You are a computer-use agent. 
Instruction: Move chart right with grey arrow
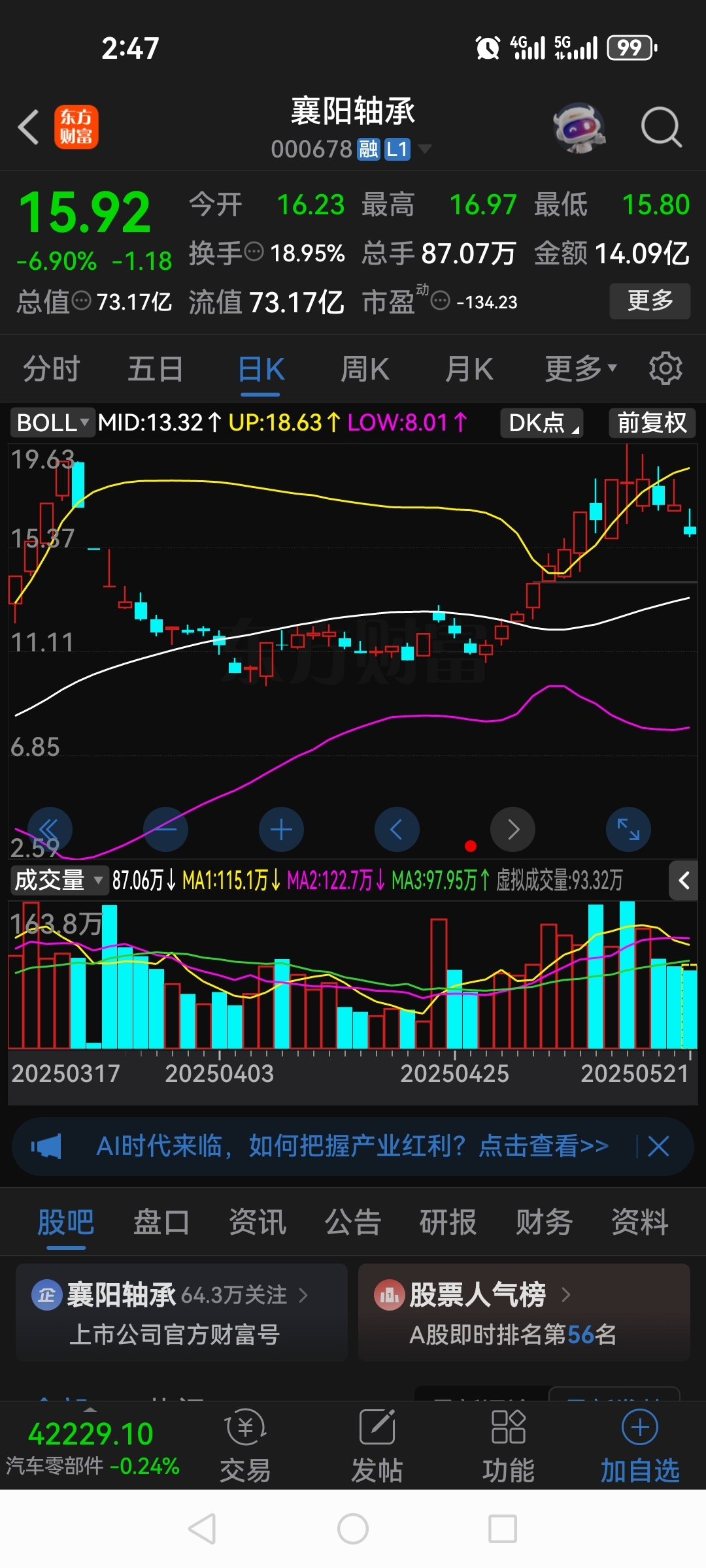[x=513, y=830]
